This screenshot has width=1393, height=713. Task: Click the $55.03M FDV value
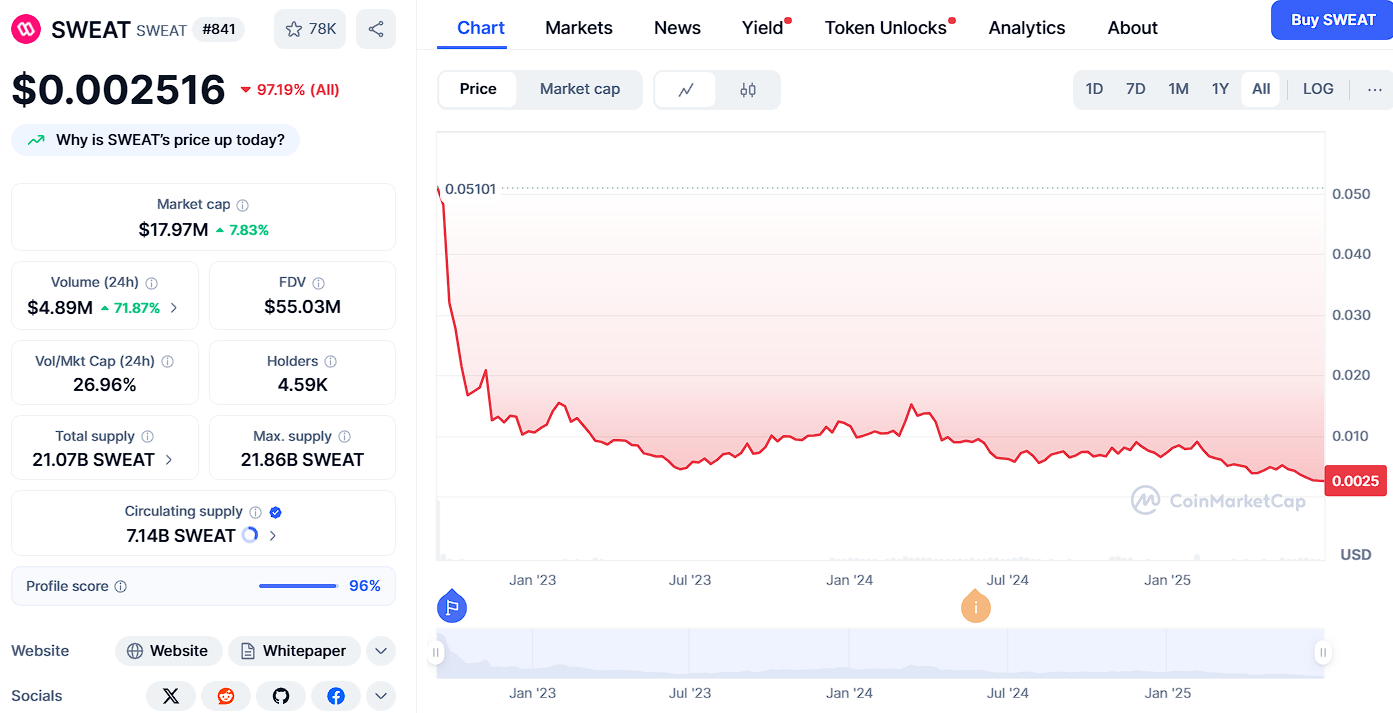coord(303,307)
